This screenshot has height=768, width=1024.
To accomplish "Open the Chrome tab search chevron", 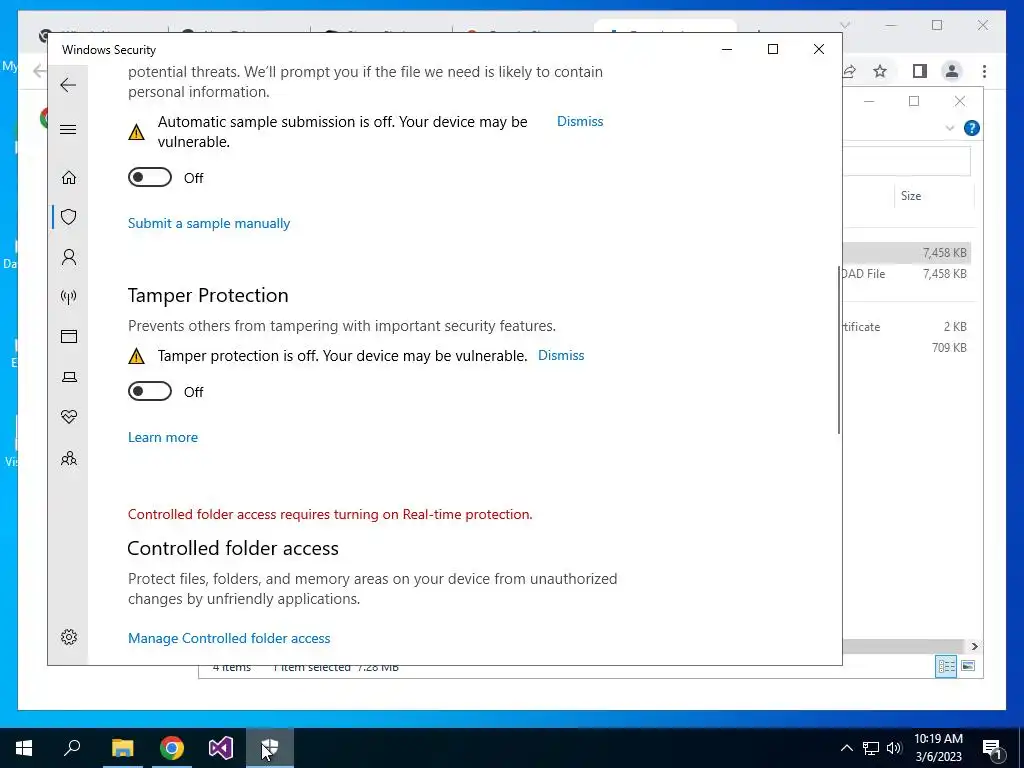I will (x=844, y=25).
